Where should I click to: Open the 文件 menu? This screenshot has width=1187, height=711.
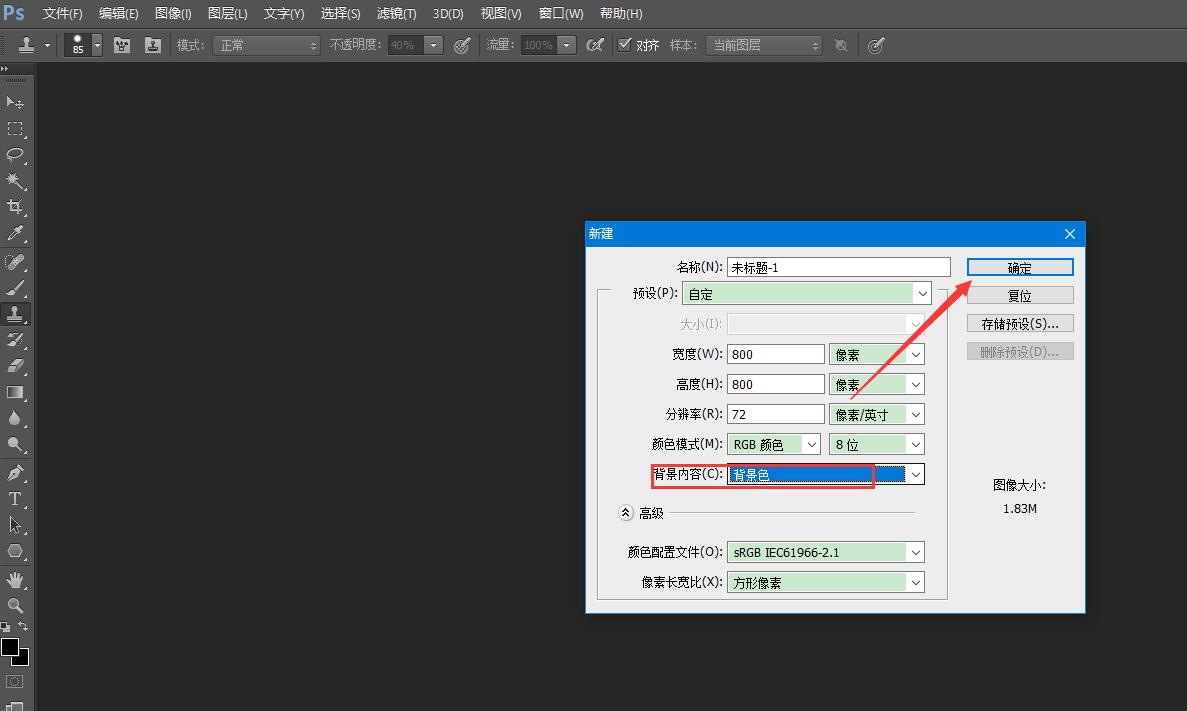[x=62, y=14]
